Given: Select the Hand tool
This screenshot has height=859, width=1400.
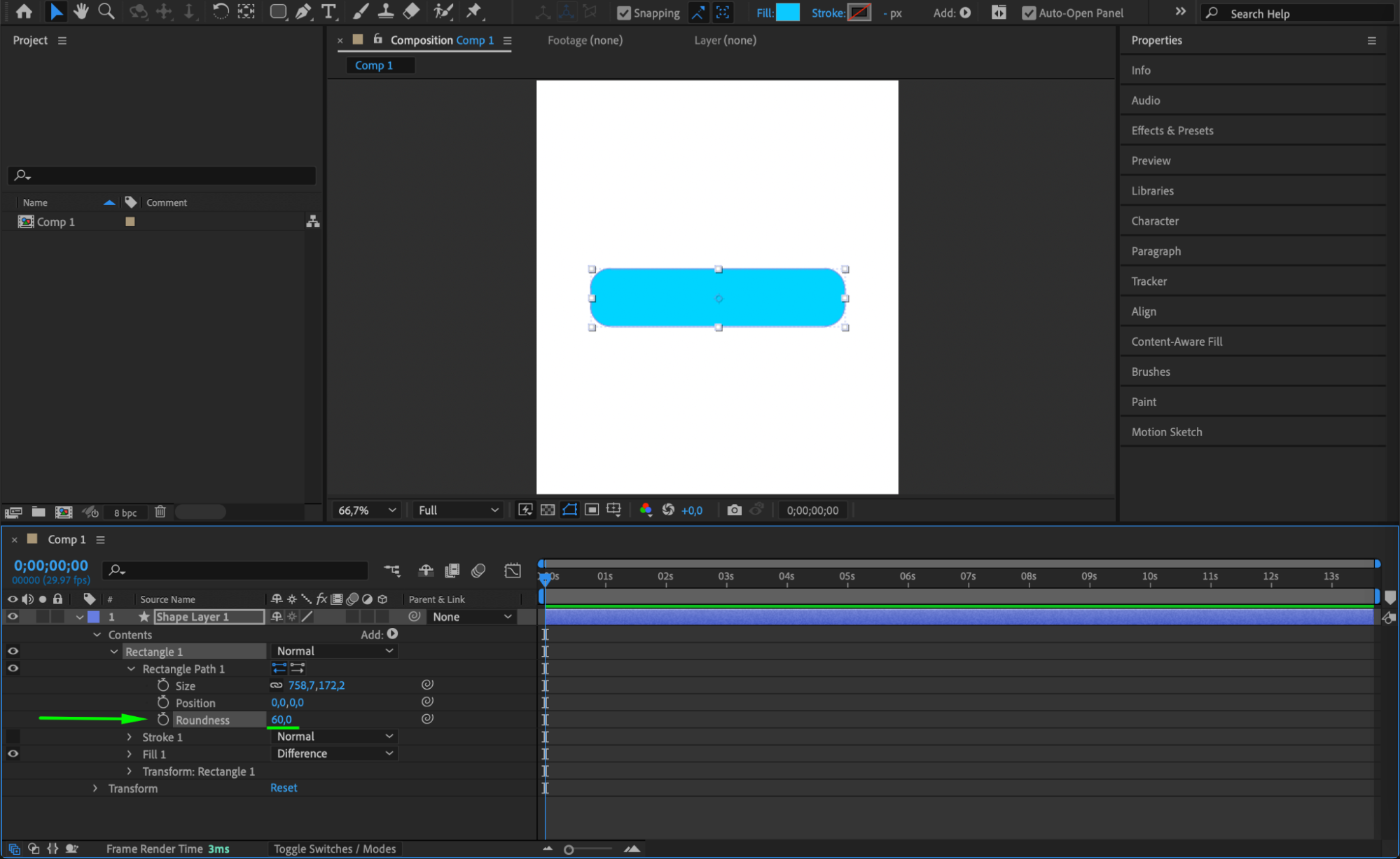Looking at the screenshot, I should (81, 11).
